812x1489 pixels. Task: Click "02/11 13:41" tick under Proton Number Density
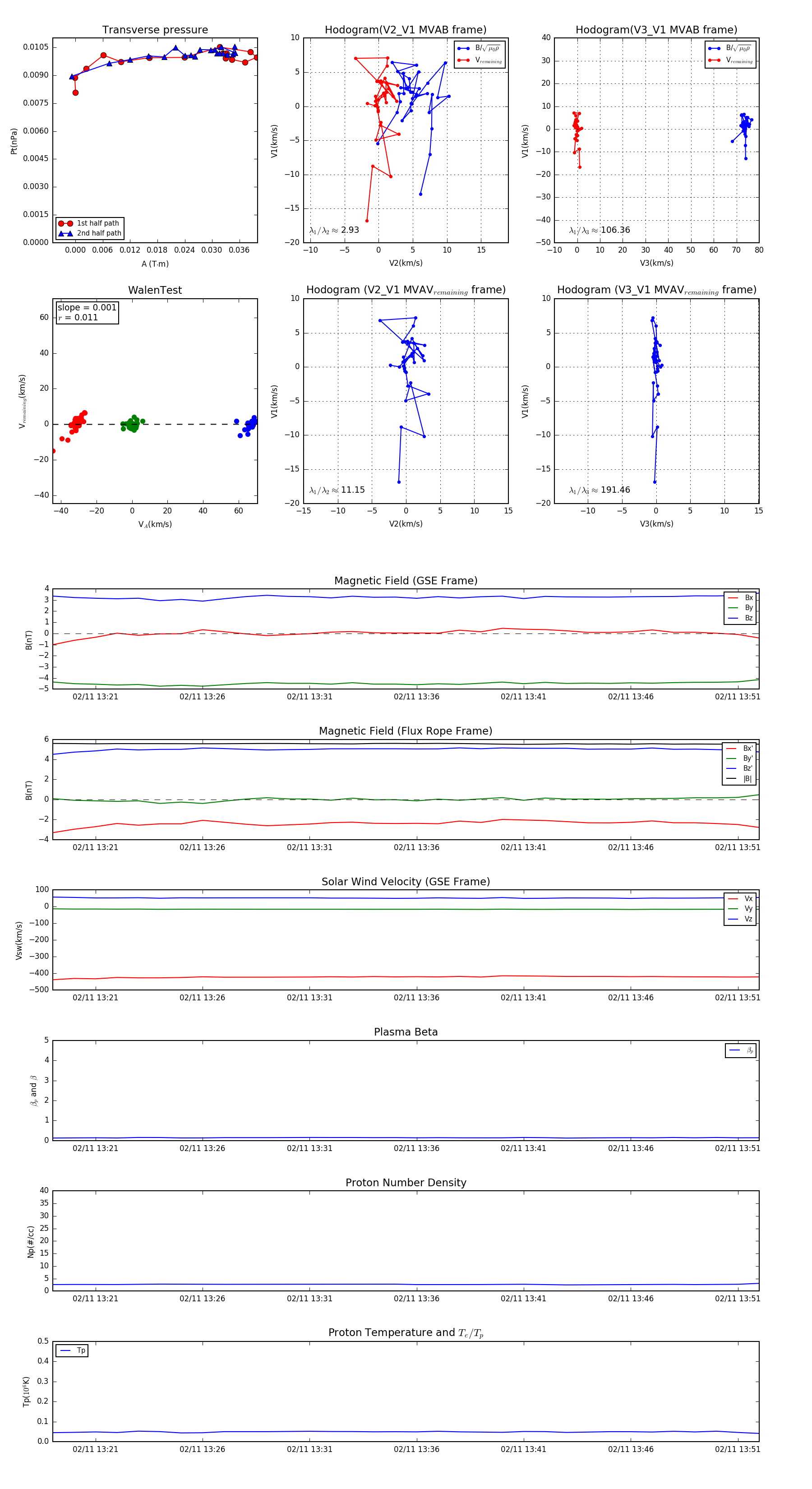click(524, 1298)
